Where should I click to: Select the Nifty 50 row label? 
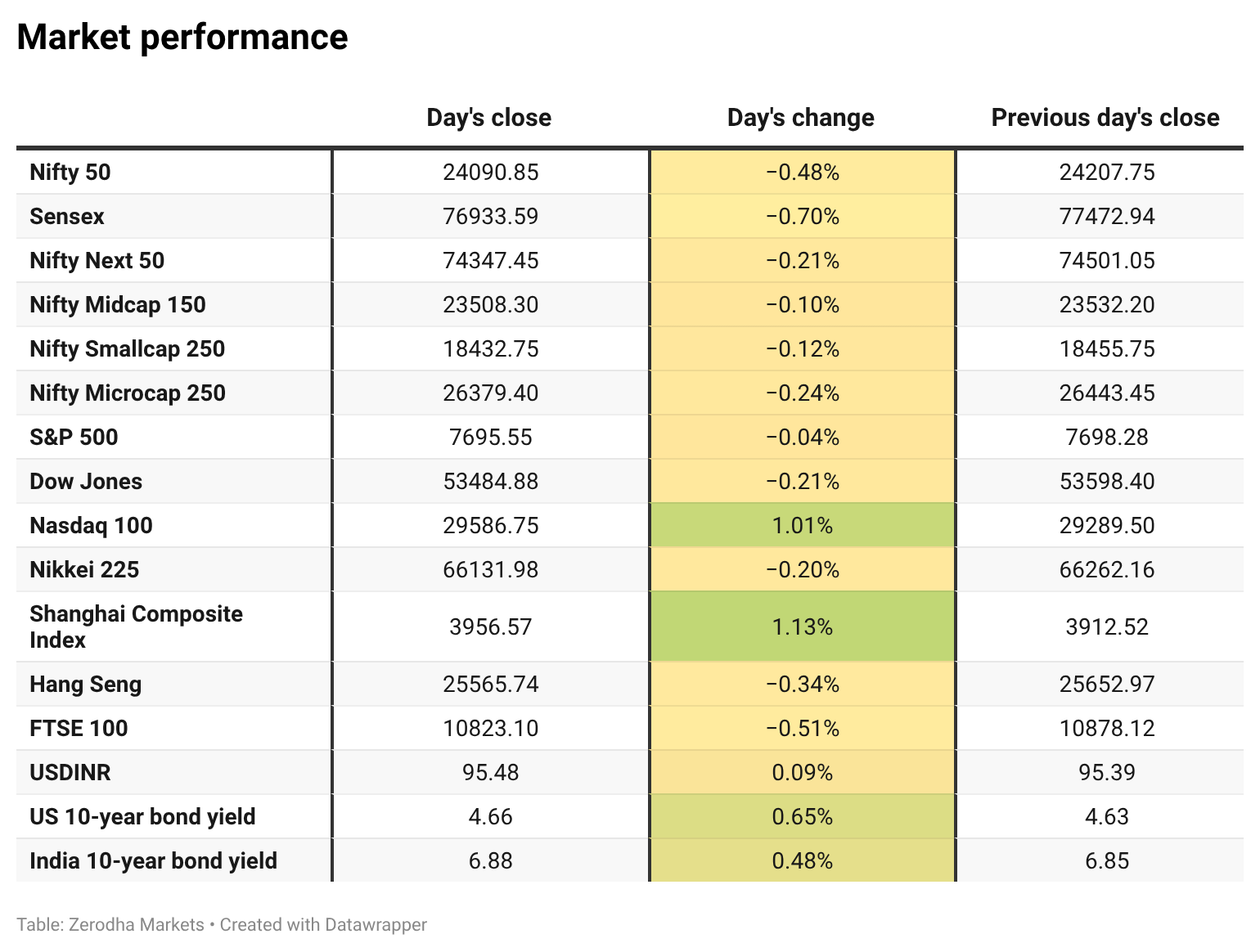click(70, 173)
